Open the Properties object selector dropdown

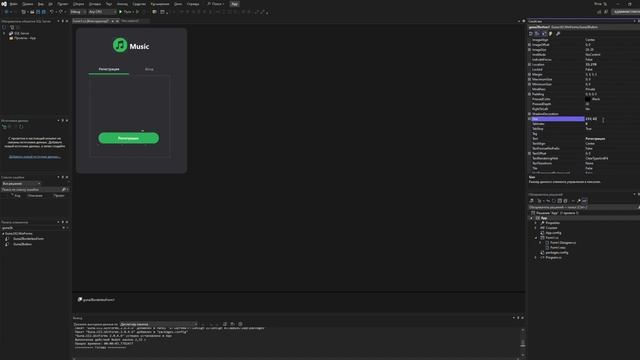tap(584, 27)
